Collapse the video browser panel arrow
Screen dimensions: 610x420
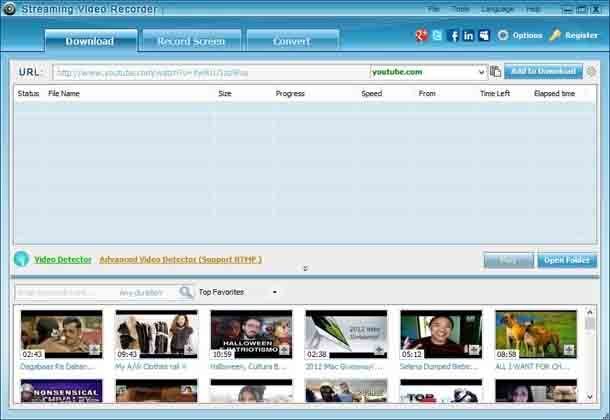click(305, 268)
